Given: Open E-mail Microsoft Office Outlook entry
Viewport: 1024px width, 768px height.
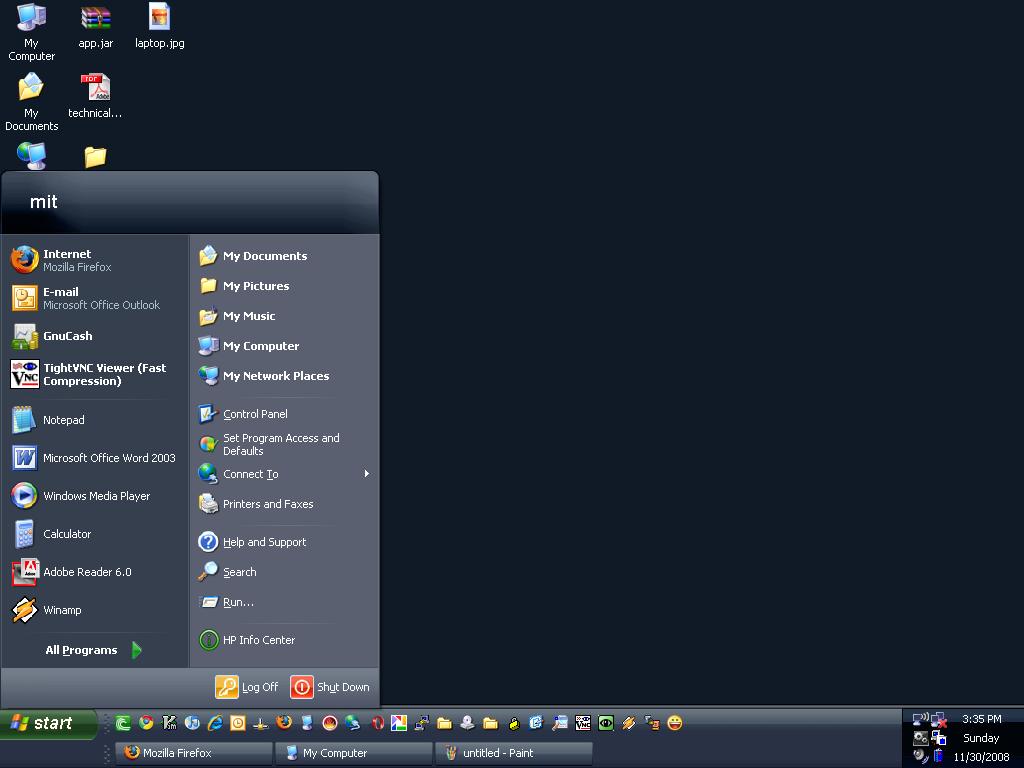Looking at the screenshot, I should coord(95,298).
